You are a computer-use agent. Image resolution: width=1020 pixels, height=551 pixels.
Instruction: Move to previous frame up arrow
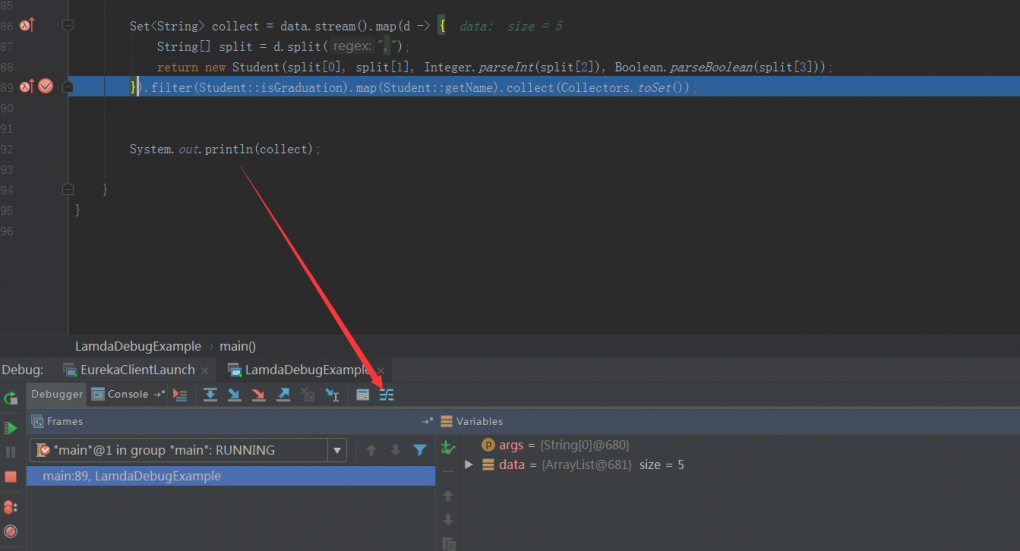click(x=371, y=450)
